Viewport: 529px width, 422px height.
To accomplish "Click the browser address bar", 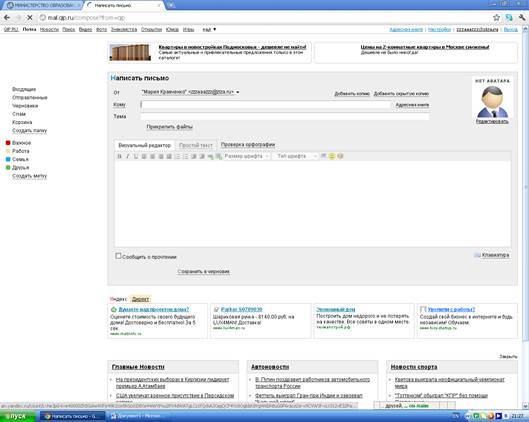I will (x=263, y=18).
